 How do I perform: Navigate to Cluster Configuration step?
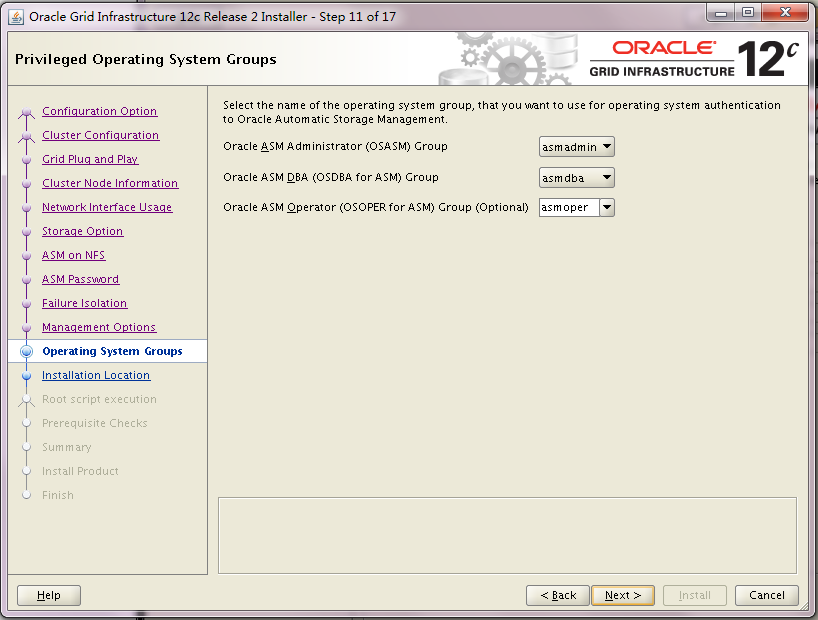100,135
